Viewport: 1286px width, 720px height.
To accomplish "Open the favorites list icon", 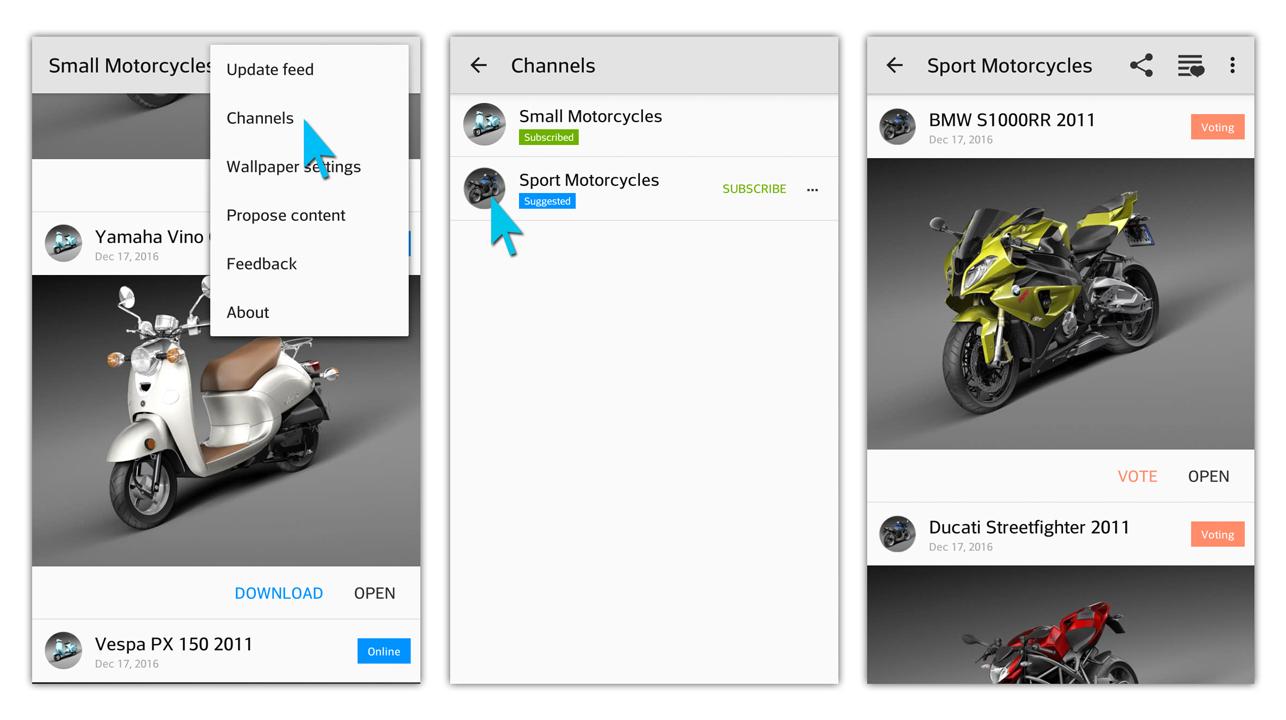I will coord(1190,66).
